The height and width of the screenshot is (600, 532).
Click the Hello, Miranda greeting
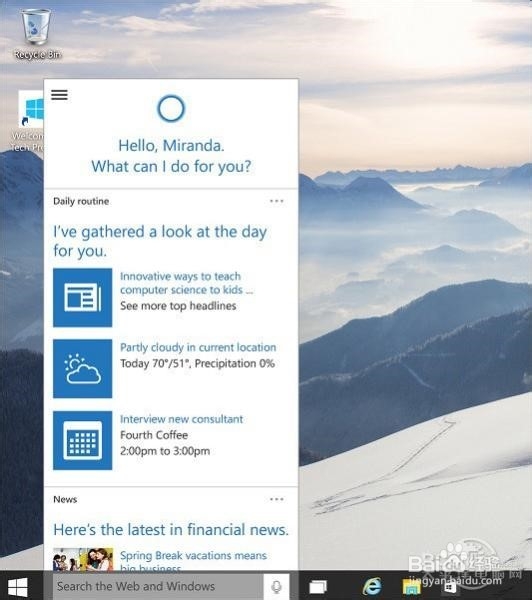[171, 145]
